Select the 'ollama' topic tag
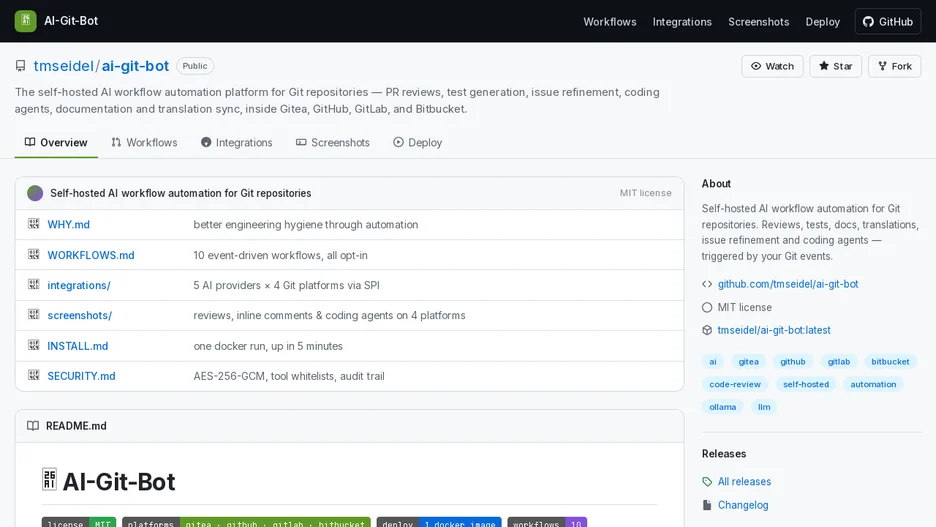The width and height of the screenshot is (936, 527). point(722,407)
